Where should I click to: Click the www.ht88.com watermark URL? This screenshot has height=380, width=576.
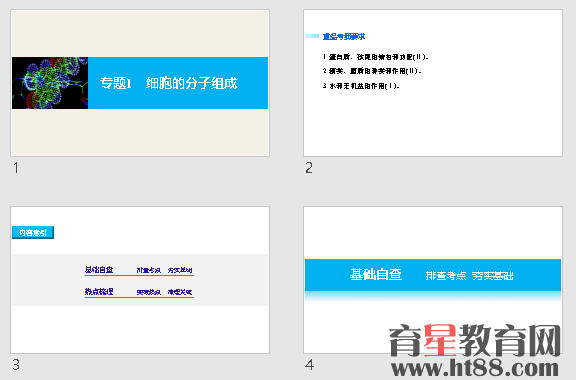tap(475, 368)
